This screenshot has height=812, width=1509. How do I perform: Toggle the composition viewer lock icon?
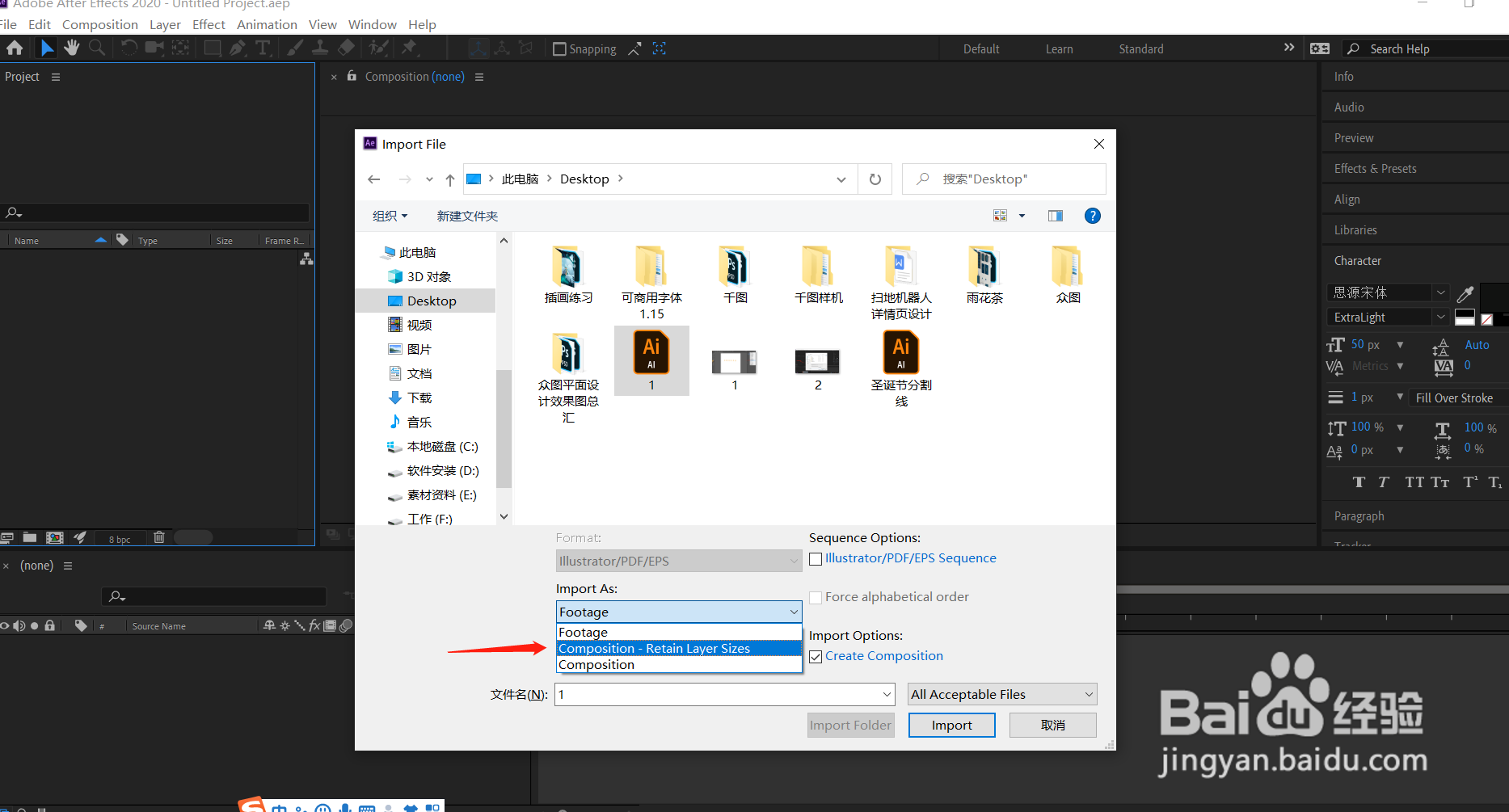(352, 76)
